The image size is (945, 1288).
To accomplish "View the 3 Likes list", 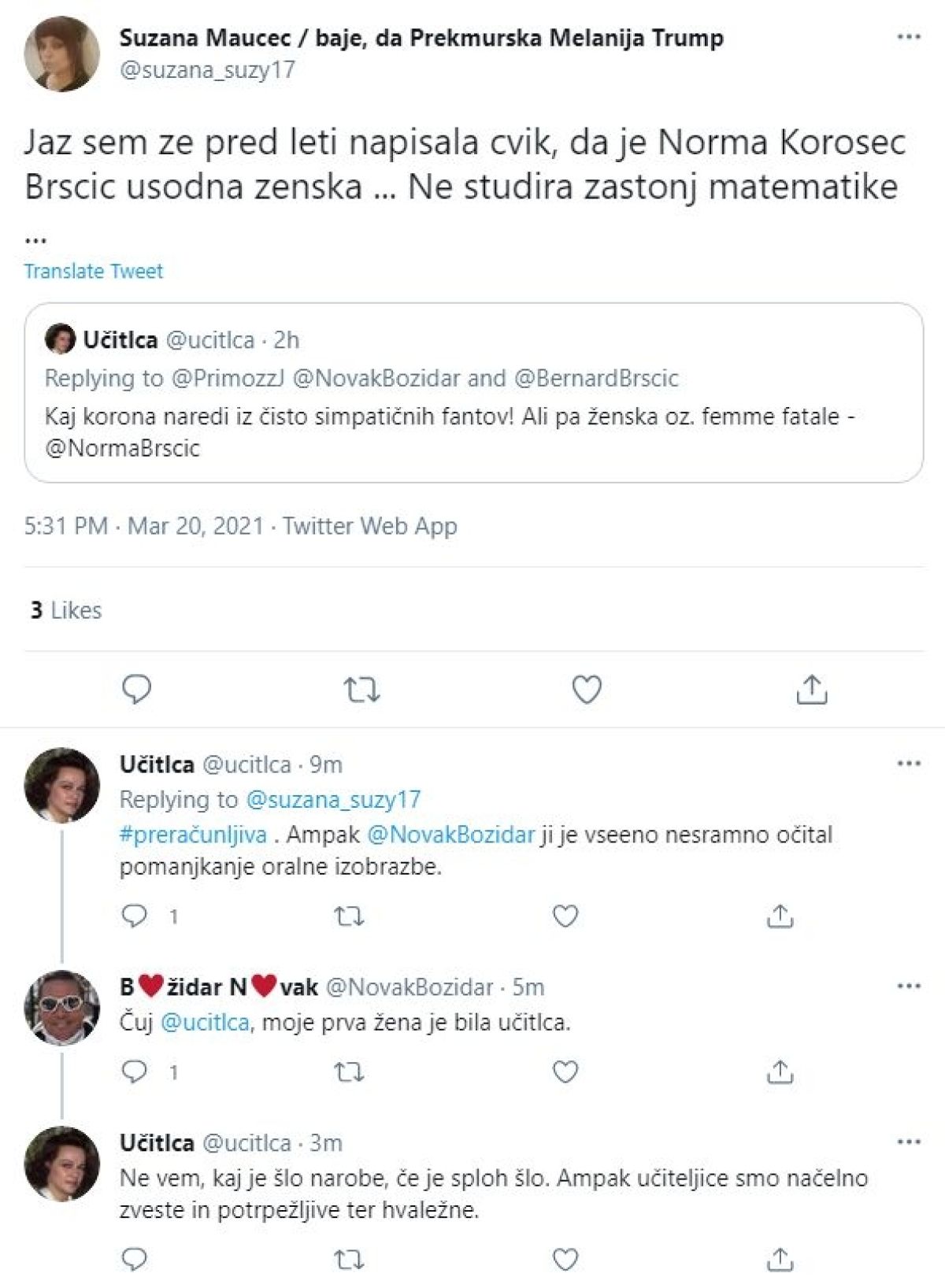I will point(66,610).
